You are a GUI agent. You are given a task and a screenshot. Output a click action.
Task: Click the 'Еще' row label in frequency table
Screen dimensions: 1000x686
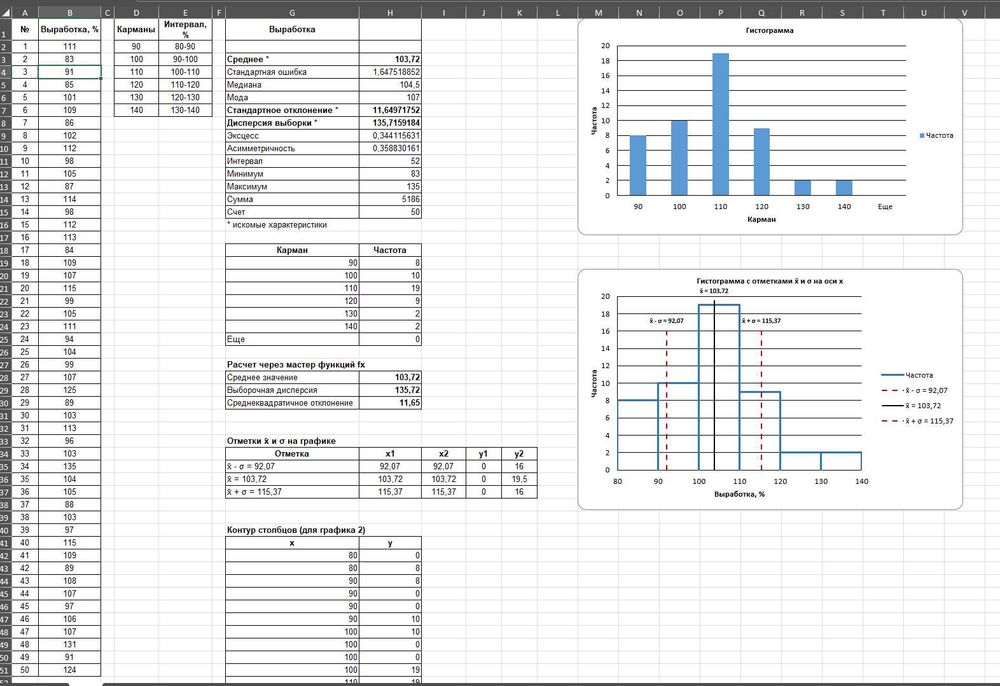coord(292,339)
